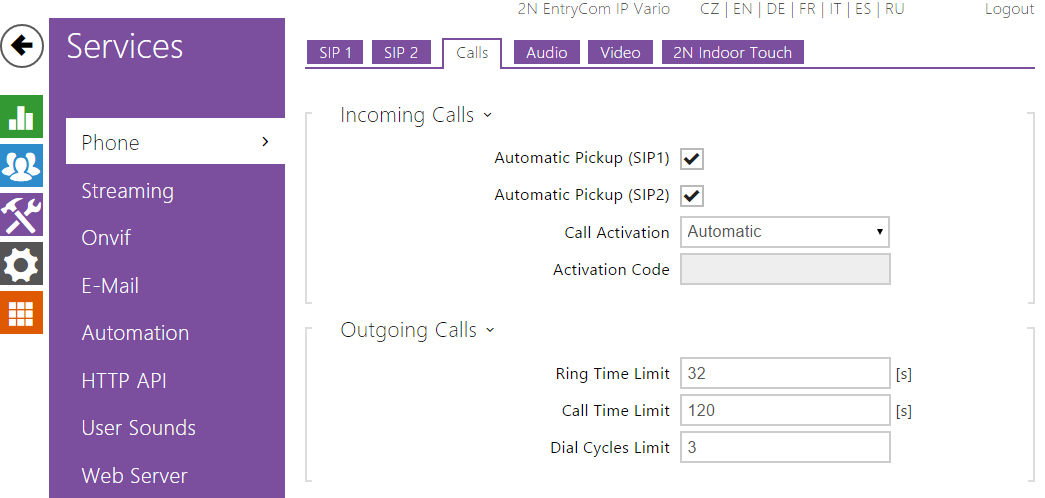The width and height of the screenshot is (1045, 498).
Task: Open Streaming in the Services menu
Action: click(127, 191)
